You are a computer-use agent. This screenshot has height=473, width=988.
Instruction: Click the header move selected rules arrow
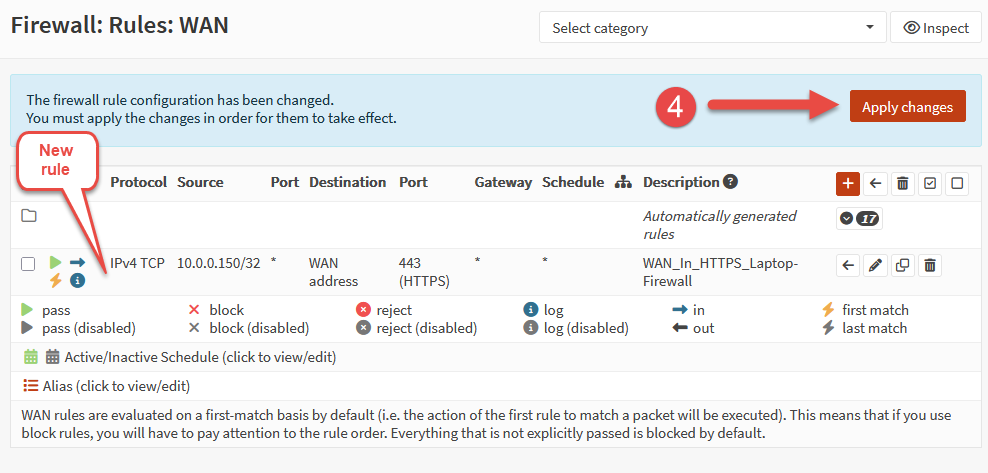coord(876,183)
